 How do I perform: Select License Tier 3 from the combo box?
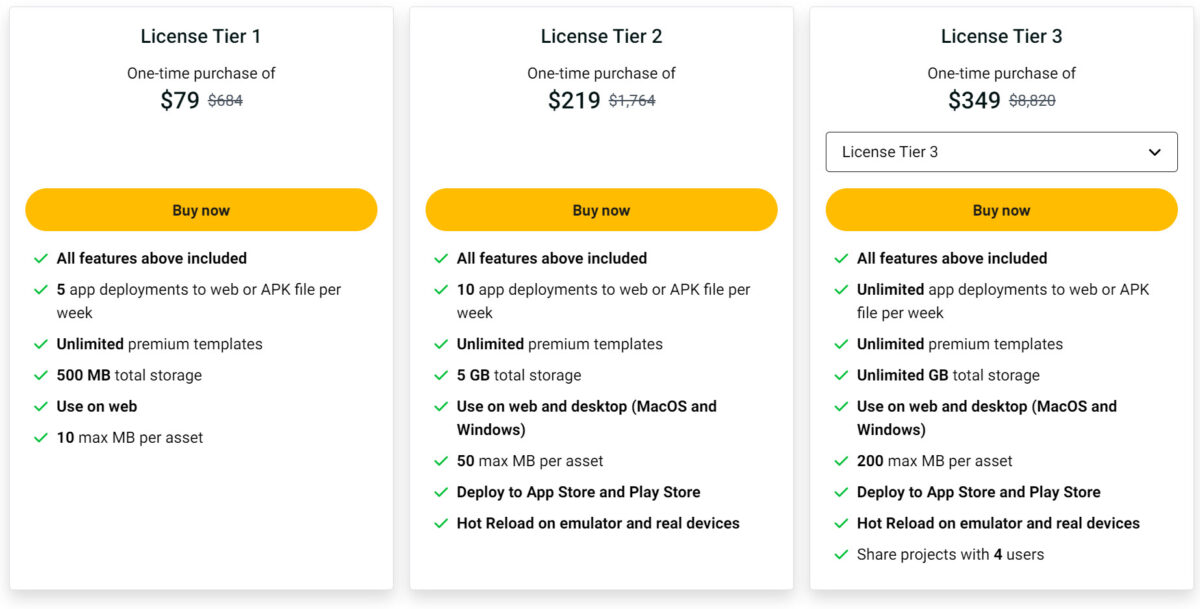(x=1001, y=151)
